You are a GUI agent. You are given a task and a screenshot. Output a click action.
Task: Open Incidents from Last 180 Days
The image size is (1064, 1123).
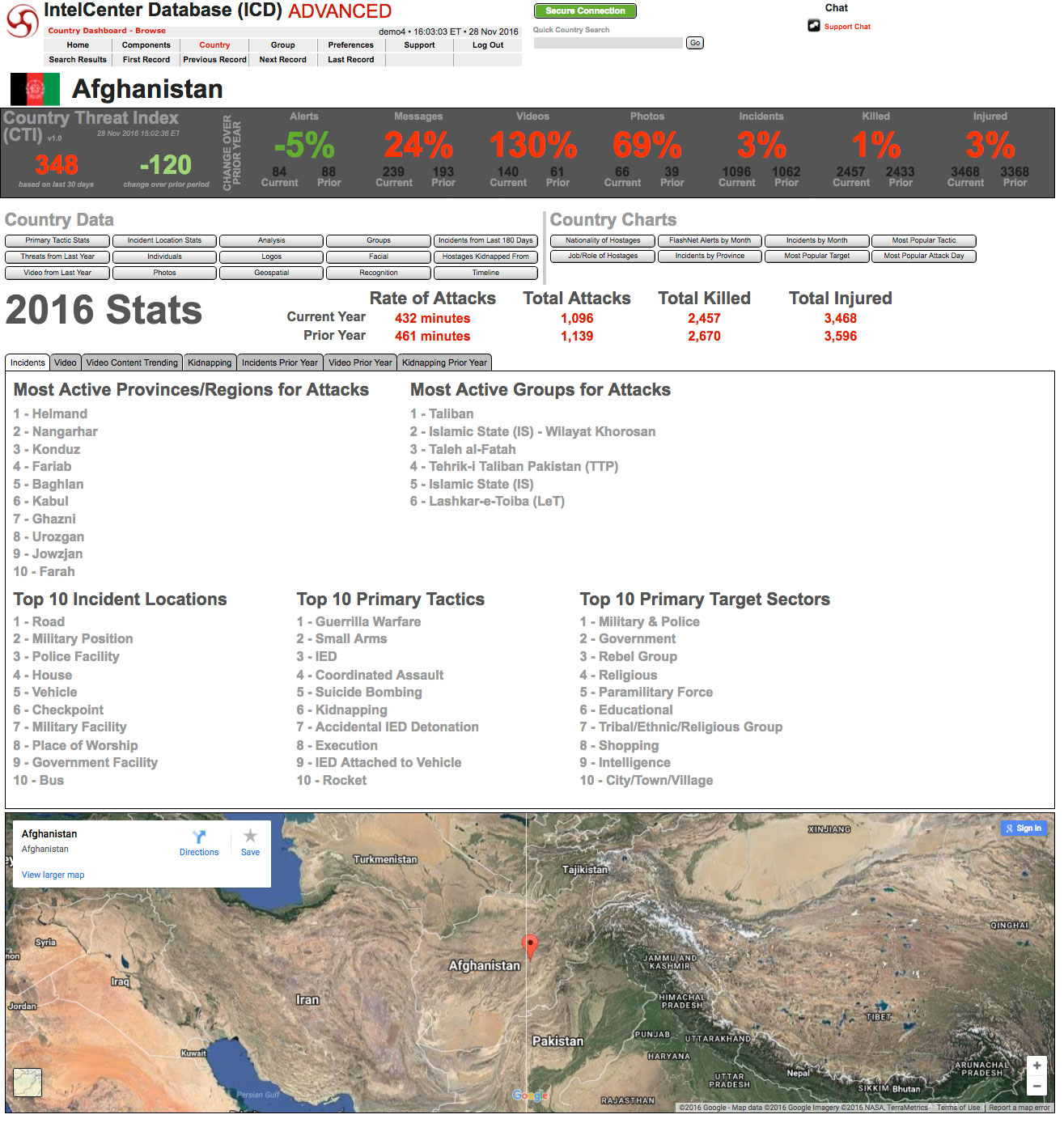485,241
